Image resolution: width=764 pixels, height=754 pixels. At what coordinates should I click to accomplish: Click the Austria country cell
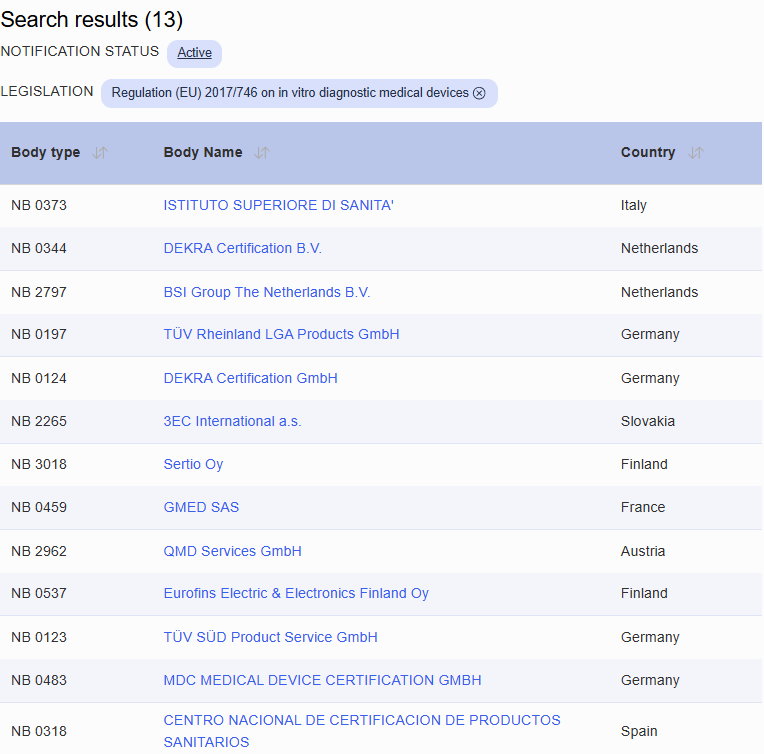coord(643,551)
